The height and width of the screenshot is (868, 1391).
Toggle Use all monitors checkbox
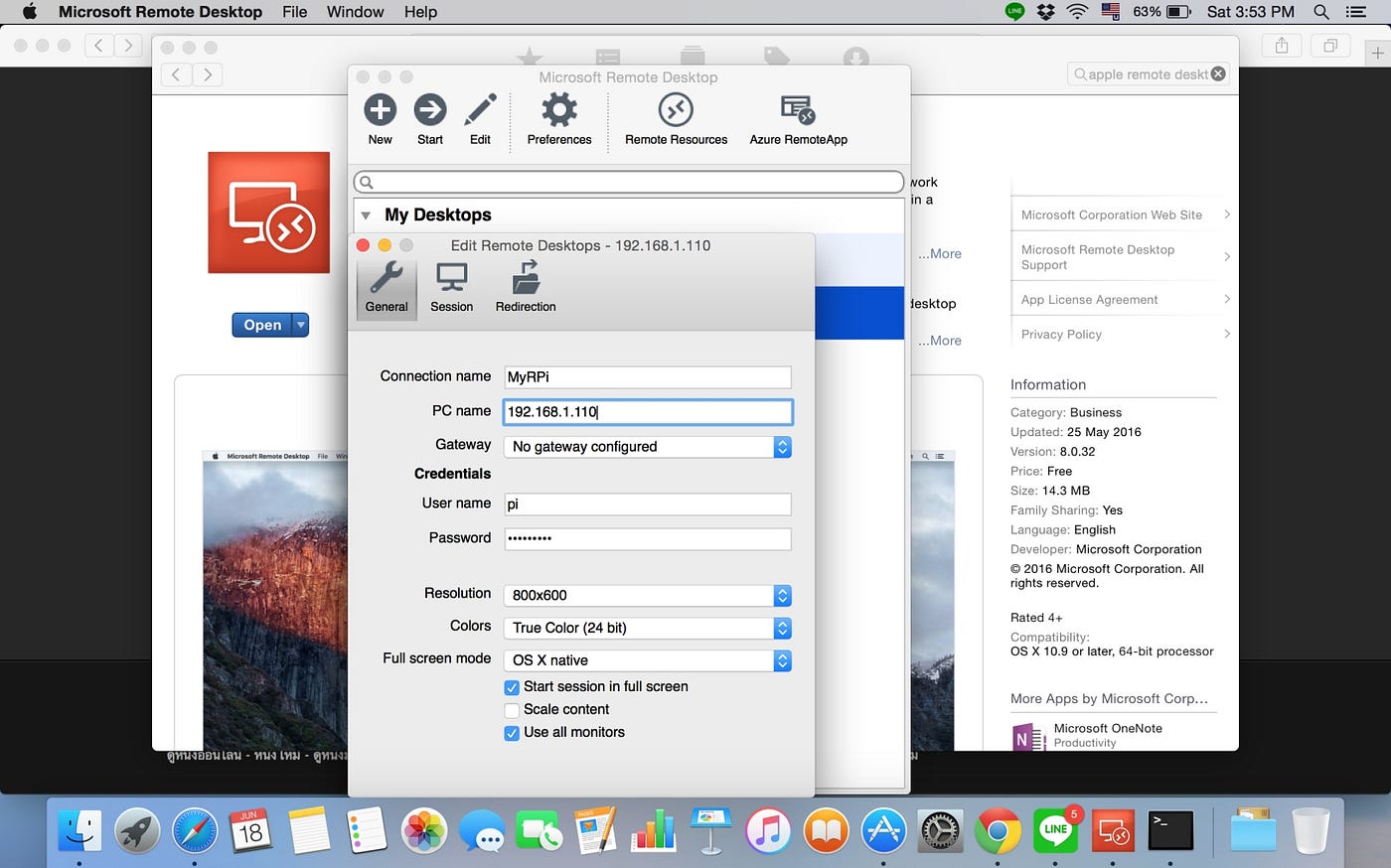point(512,733)
